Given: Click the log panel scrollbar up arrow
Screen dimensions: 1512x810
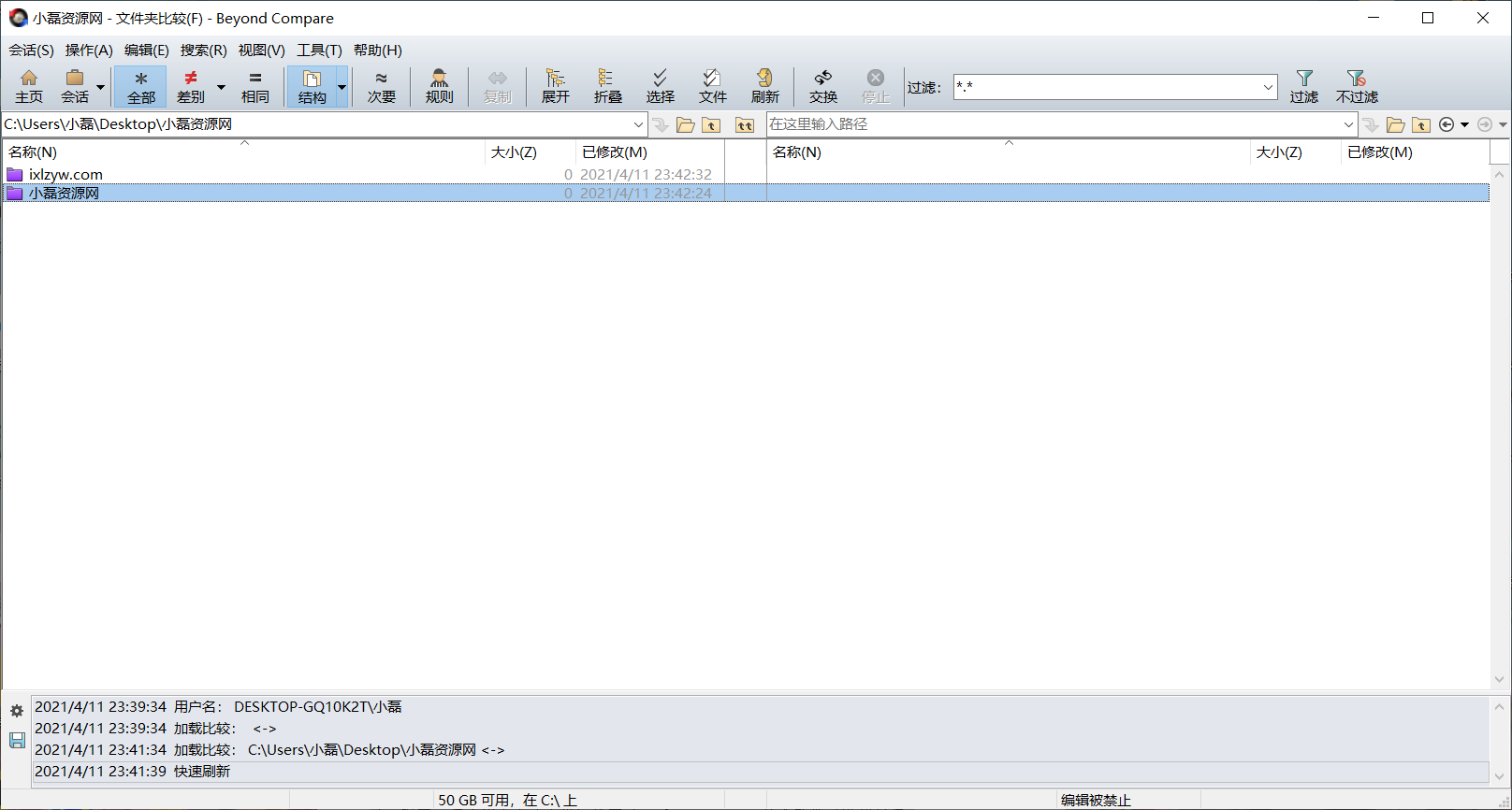Looking at the screenshot, I should coord(1500,707).
